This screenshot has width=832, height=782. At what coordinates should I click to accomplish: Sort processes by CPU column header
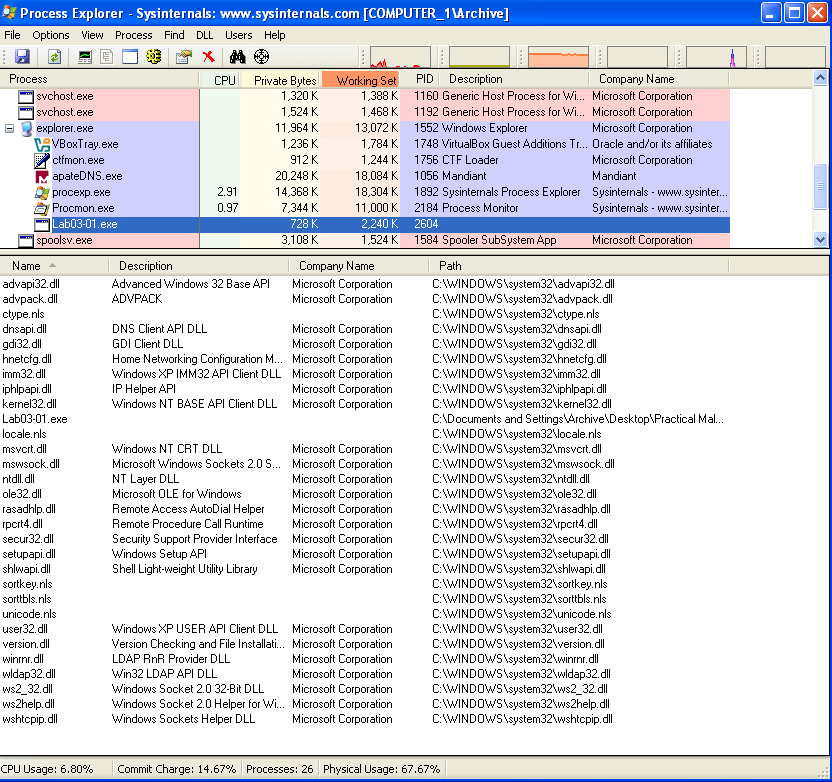(x=224, y=79)
